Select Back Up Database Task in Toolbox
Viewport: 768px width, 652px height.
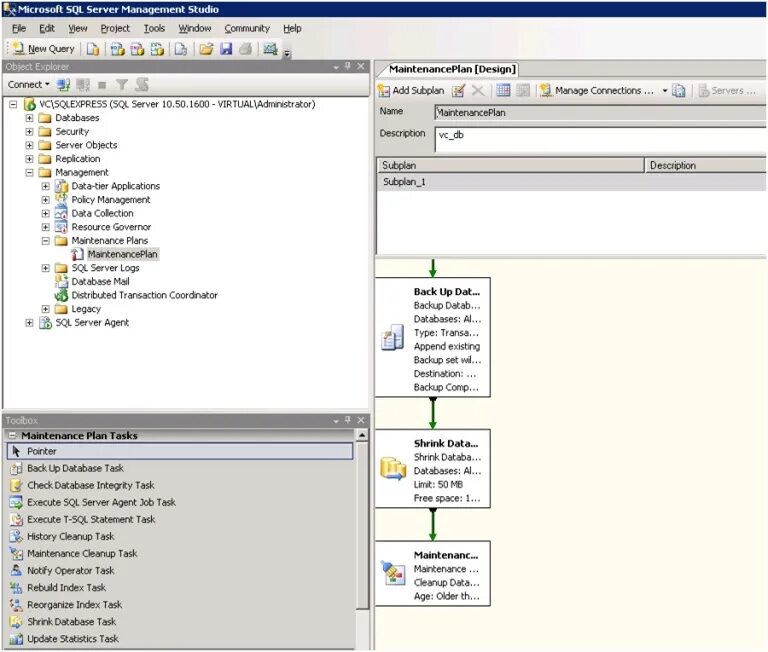[x=75, y=468]
